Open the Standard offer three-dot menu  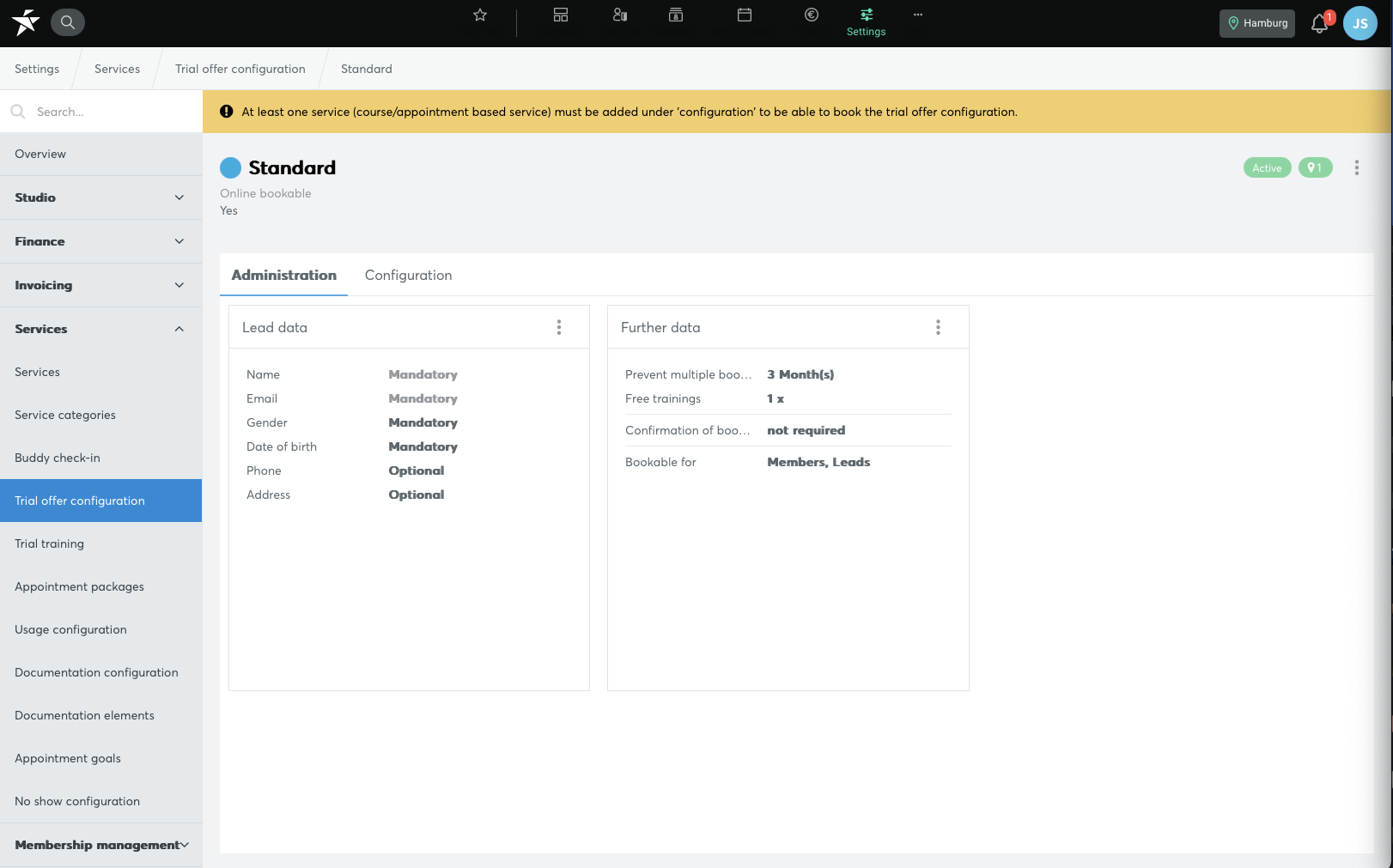pyautogui.click(x=1357, y=167)
